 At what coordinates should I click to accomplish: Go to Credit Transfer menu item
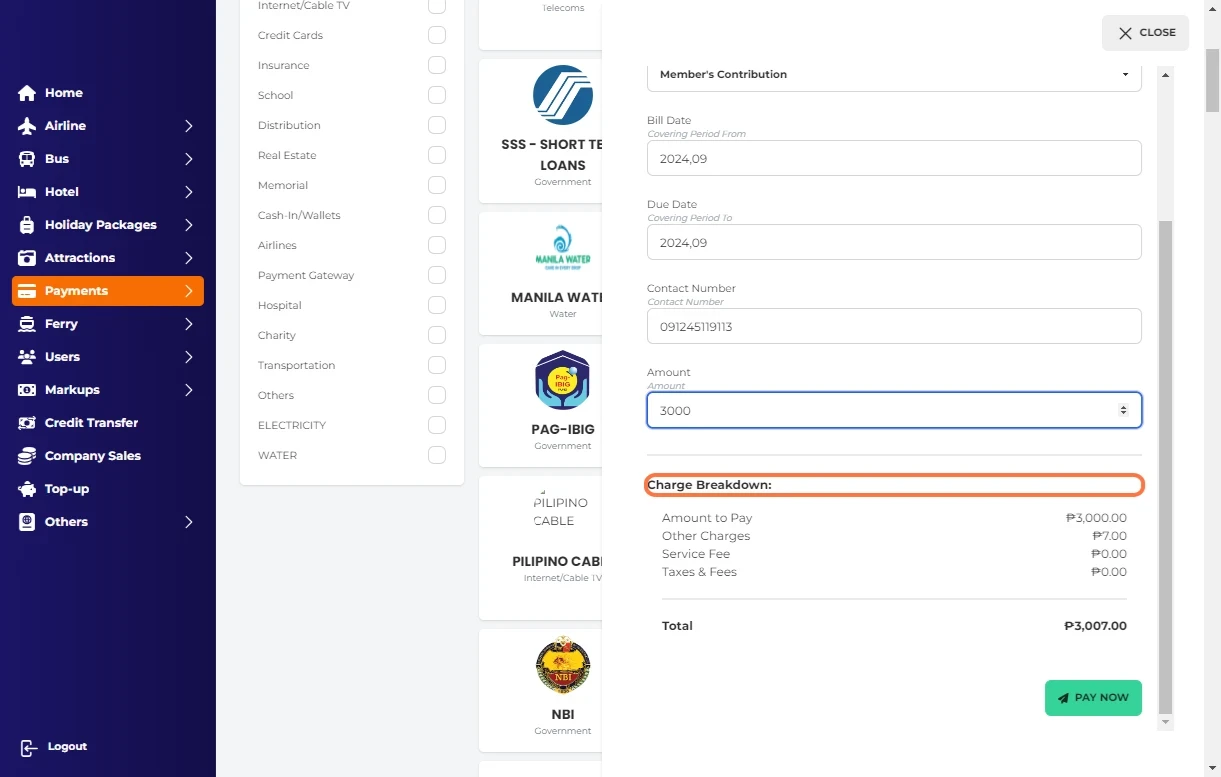(x=91, y=423)
